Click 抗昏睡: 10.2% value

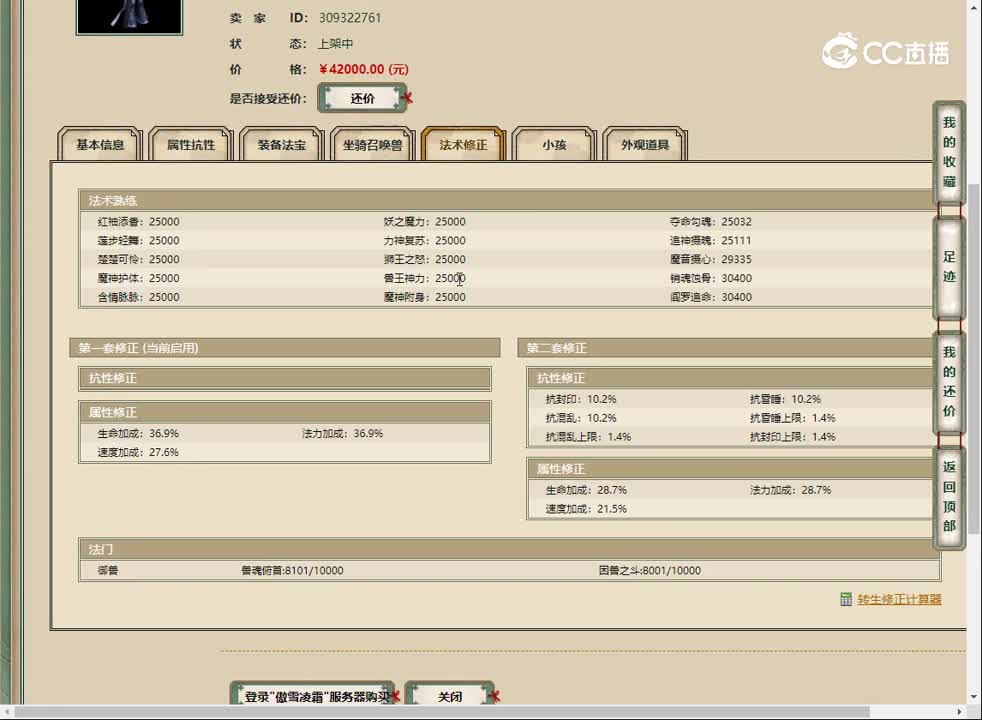[785, 399]
